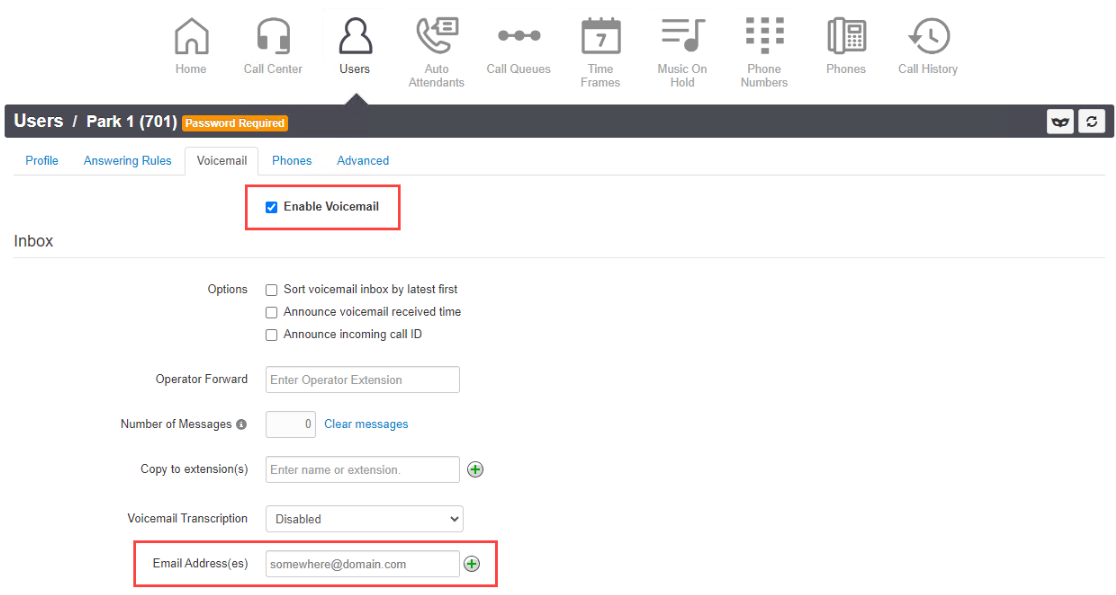This screenshot has width=1116, height=595.
Task: Uncheck the Enable Voicemail checkbox
Action: tap(271, 207)
